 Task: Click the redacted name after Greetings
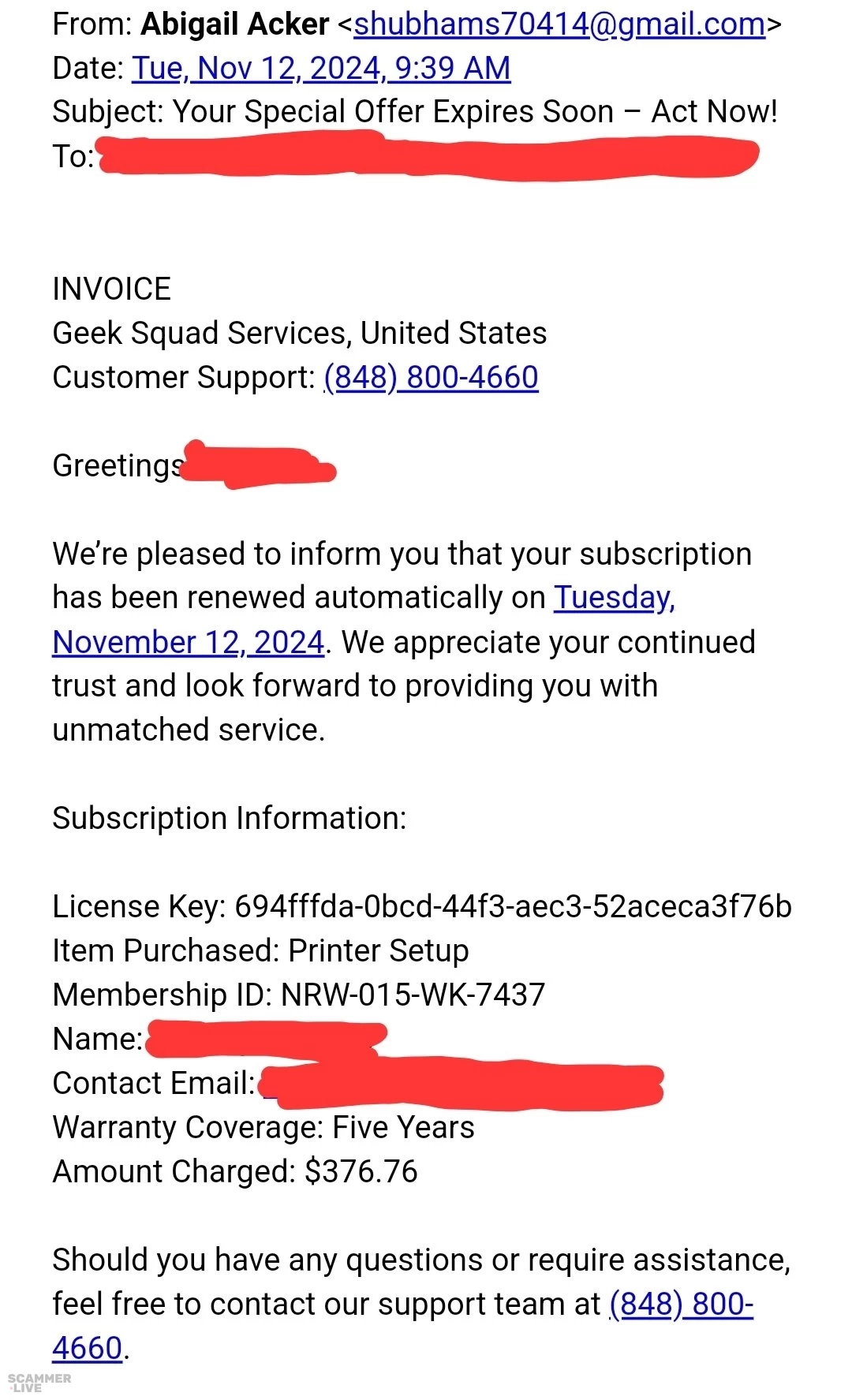click(x=256, y=465)
